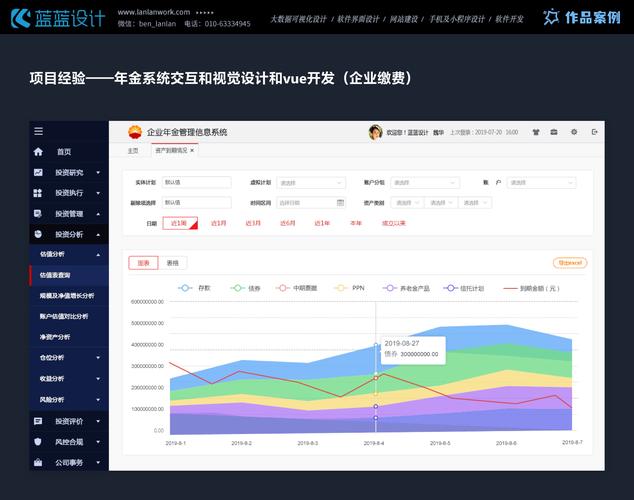This screenshot has width=634, height=500.
Task: Click the 投资研究 chart icon
Action: [38, 173]
